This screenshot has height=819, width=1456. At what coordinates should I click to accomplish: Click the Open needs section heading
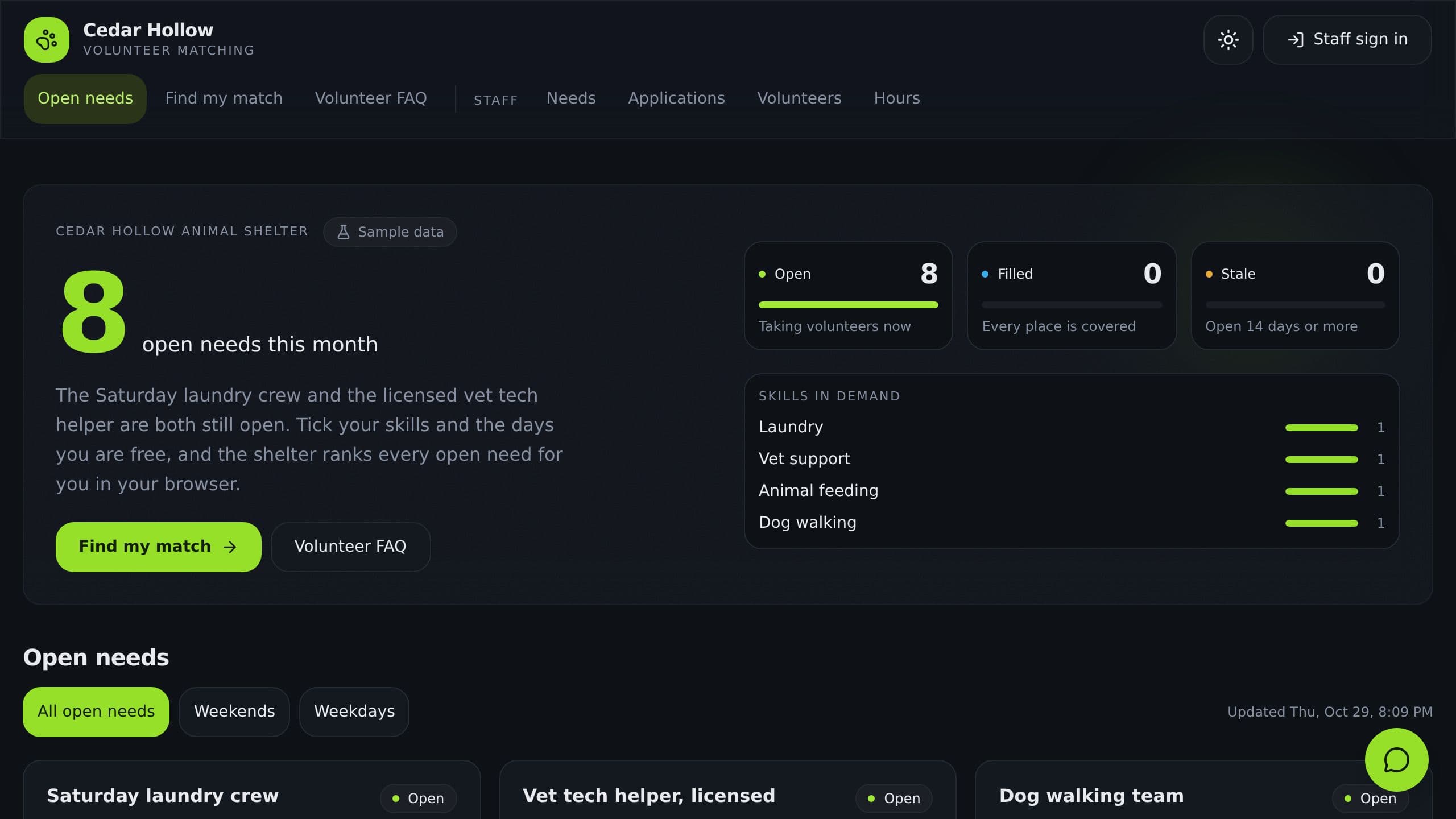coord(96,657)
